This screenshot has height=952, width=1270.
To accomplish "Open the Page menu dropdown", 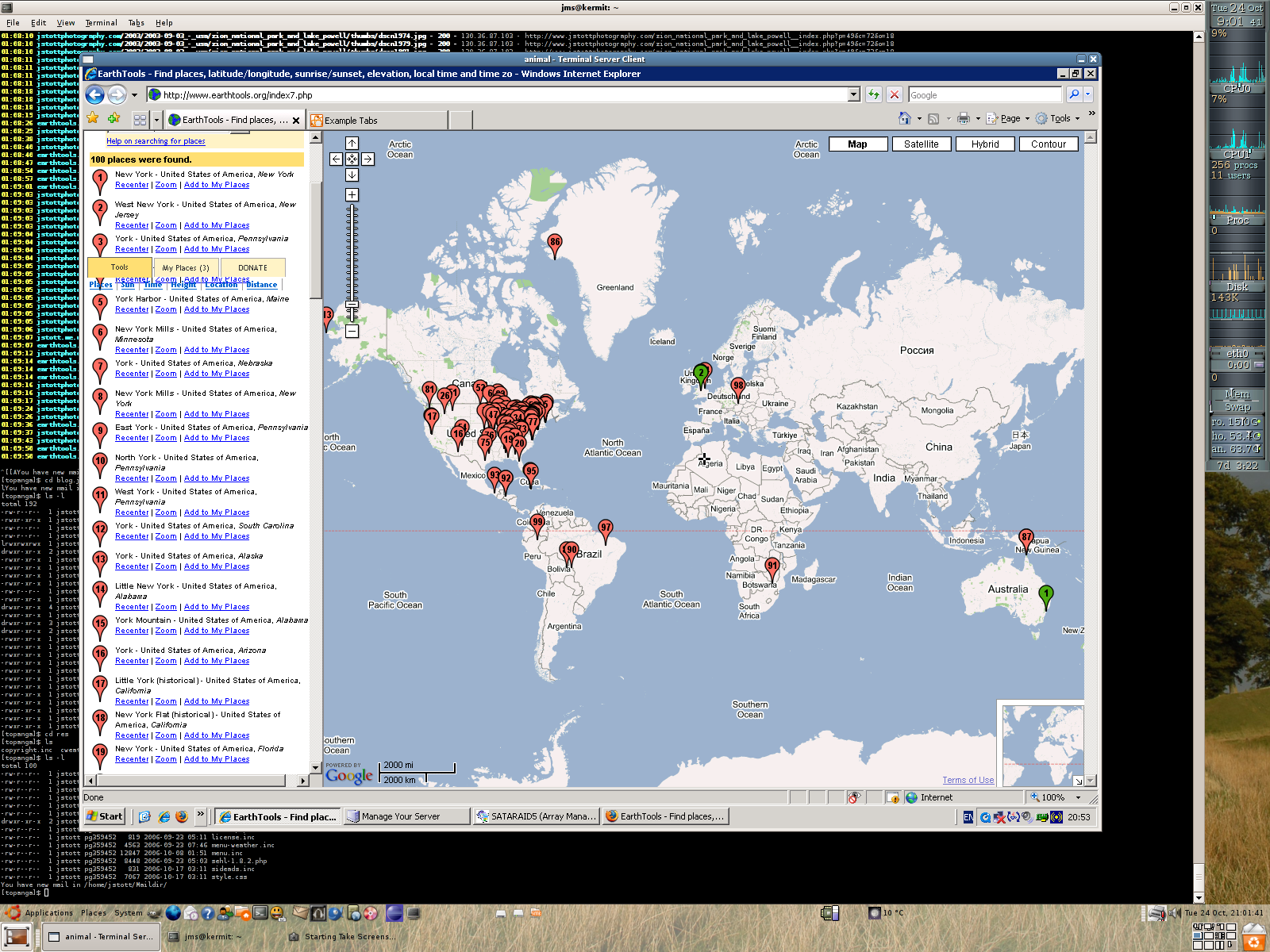I will click(x=1008, y=118).
